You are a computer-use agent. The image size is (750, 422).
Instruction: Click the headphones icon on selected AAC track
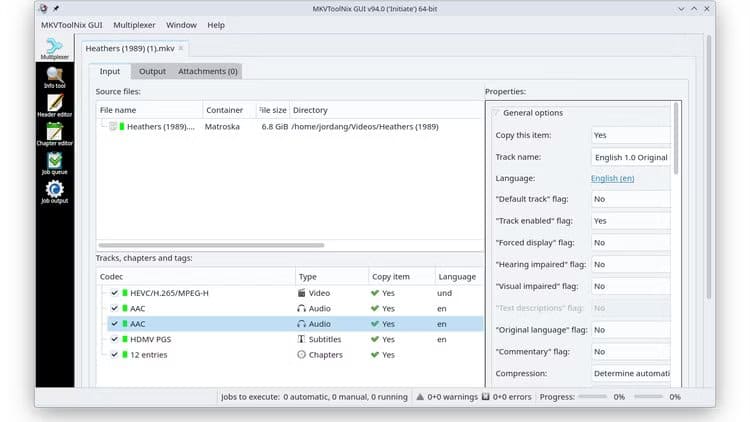301,324
